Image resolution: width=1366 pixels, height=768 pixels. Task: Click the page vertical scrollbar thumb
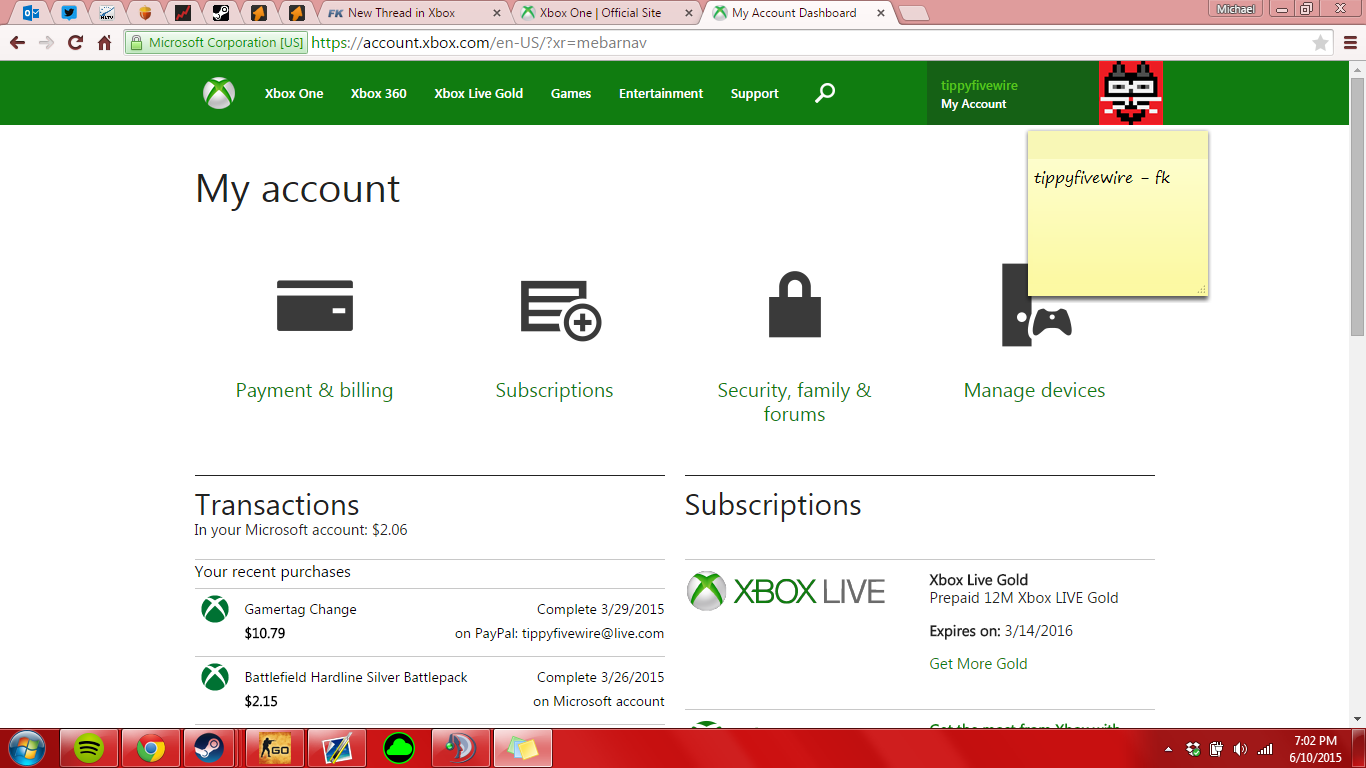[1357, 205]
